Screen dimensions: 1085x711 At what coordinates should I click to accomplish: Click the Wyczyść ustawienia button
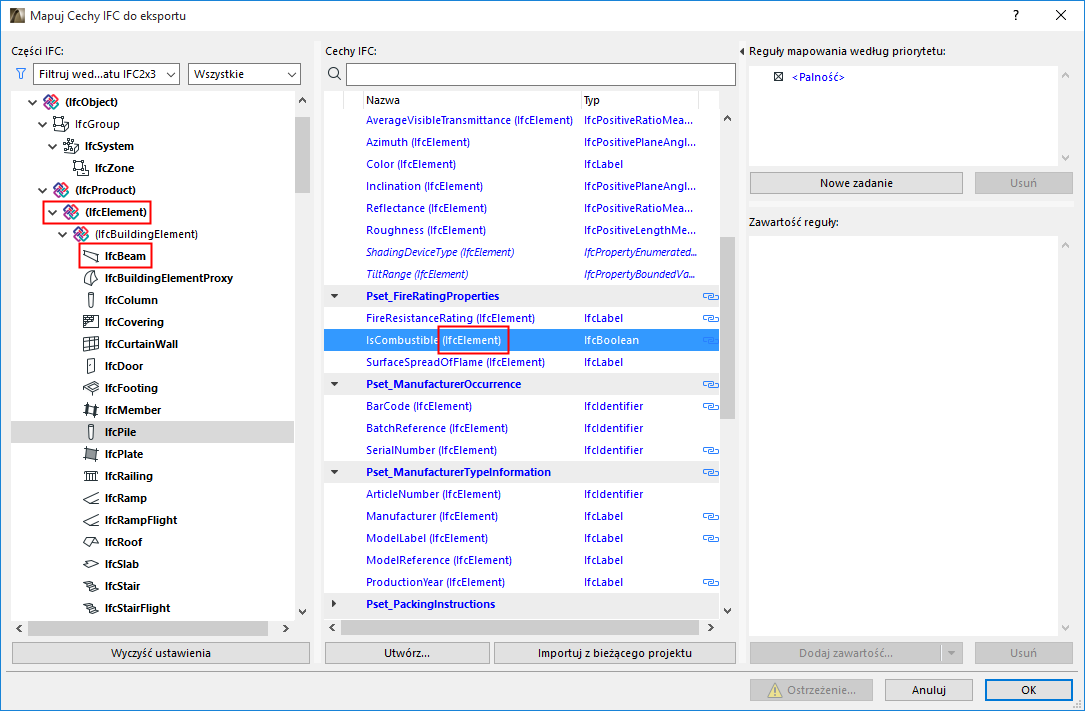(x=161, y=653)
